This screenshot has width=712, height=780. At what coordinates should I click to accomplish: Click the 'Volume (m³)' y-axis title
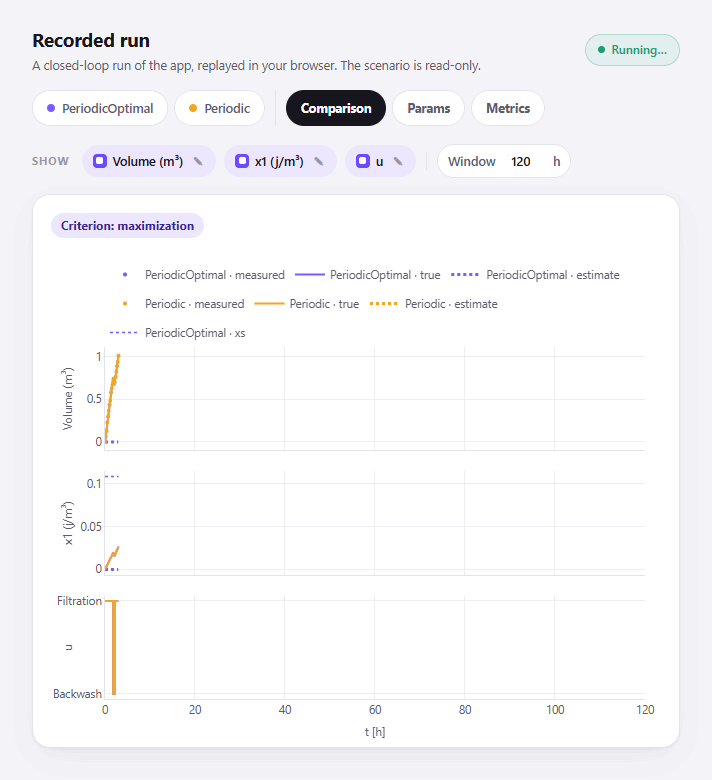click(x=68, y=398)
